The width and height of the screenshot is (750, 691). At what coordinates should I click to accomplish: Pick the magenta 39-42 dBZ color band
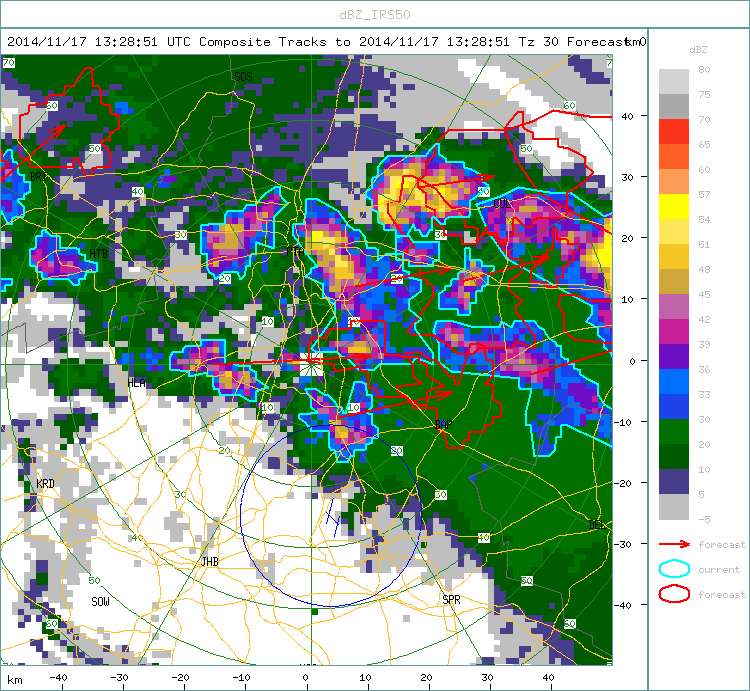pyautogui.click(x=673, y=331)
